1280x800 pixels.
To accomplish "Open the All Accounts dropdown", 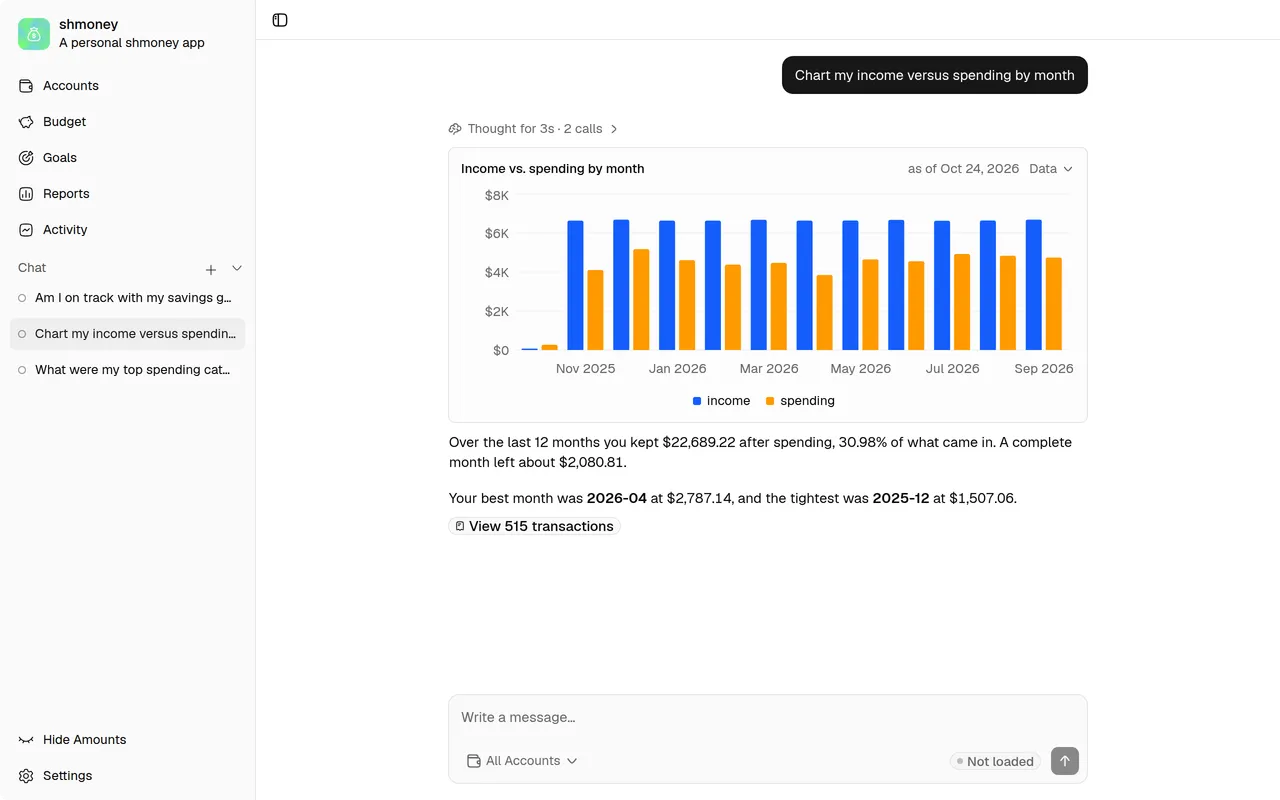I will coord(522,761).
